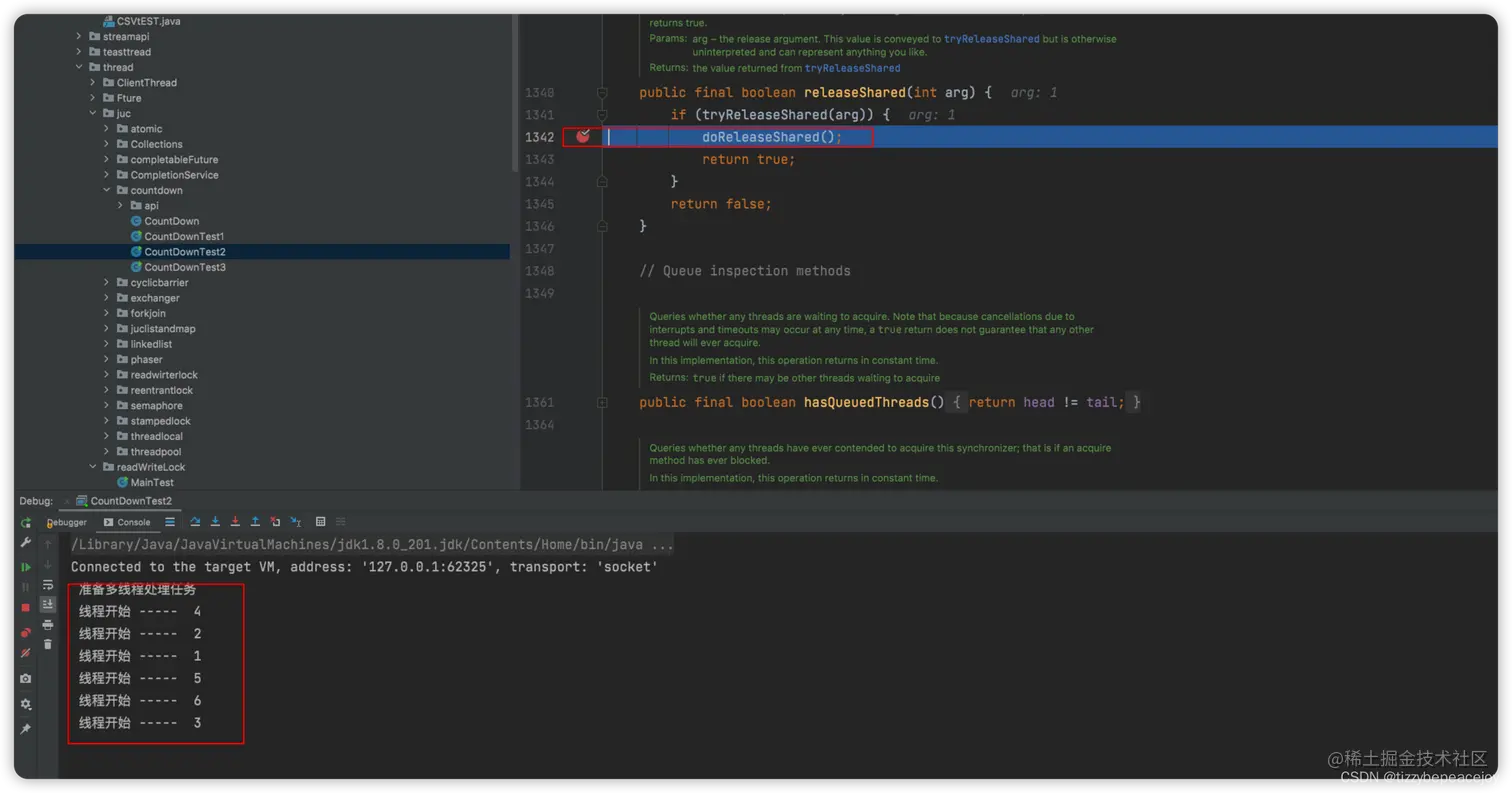This screenshot has height=793, width=1512.
Task: Switch to the Debugger tab
Action: coord(67,522)
